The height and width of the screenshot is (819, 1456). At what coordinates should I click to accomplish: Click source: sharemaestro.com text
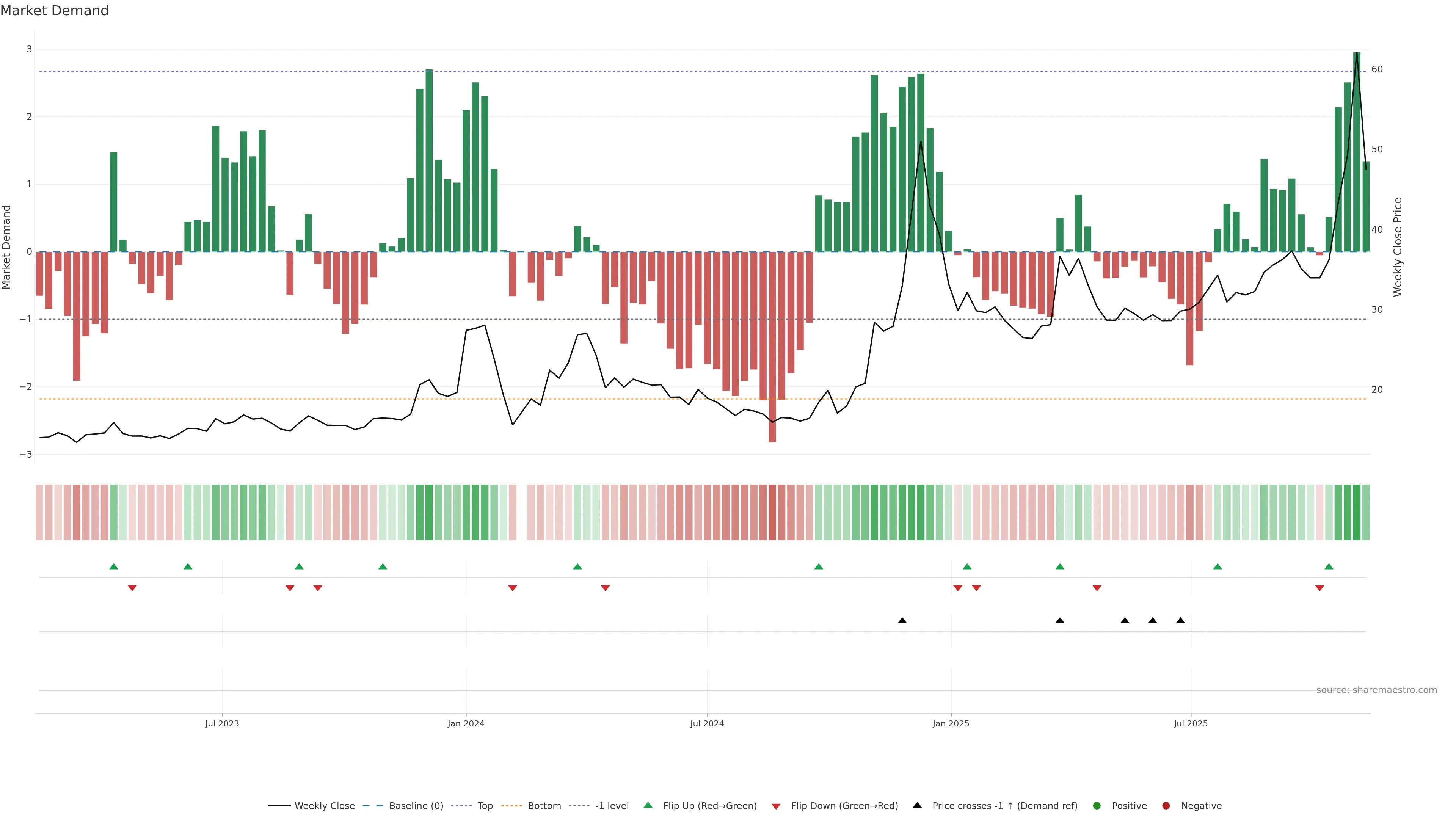click(x=1376, y=690)
